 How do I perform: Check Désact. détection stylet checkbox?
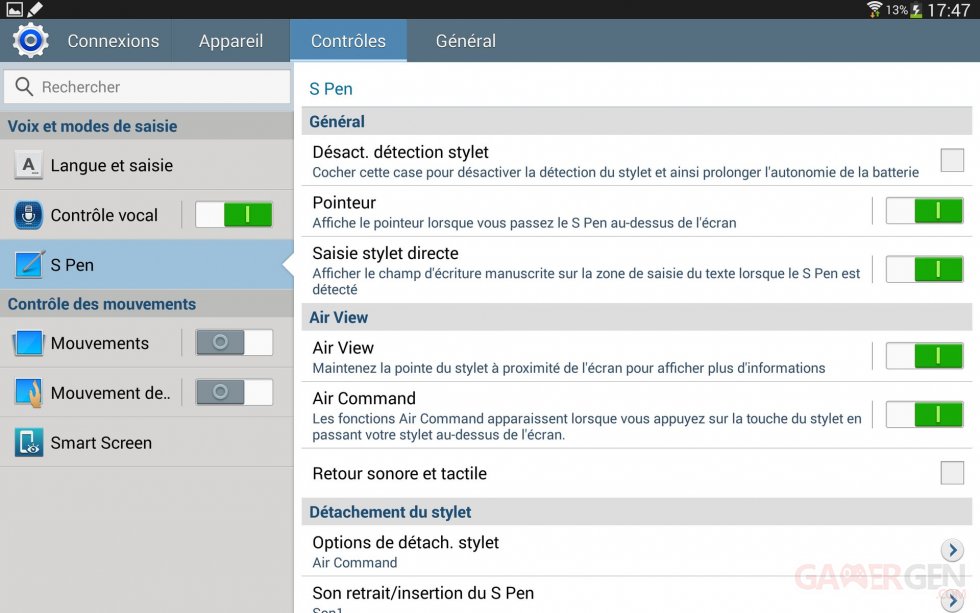click(x=952, y=160)
